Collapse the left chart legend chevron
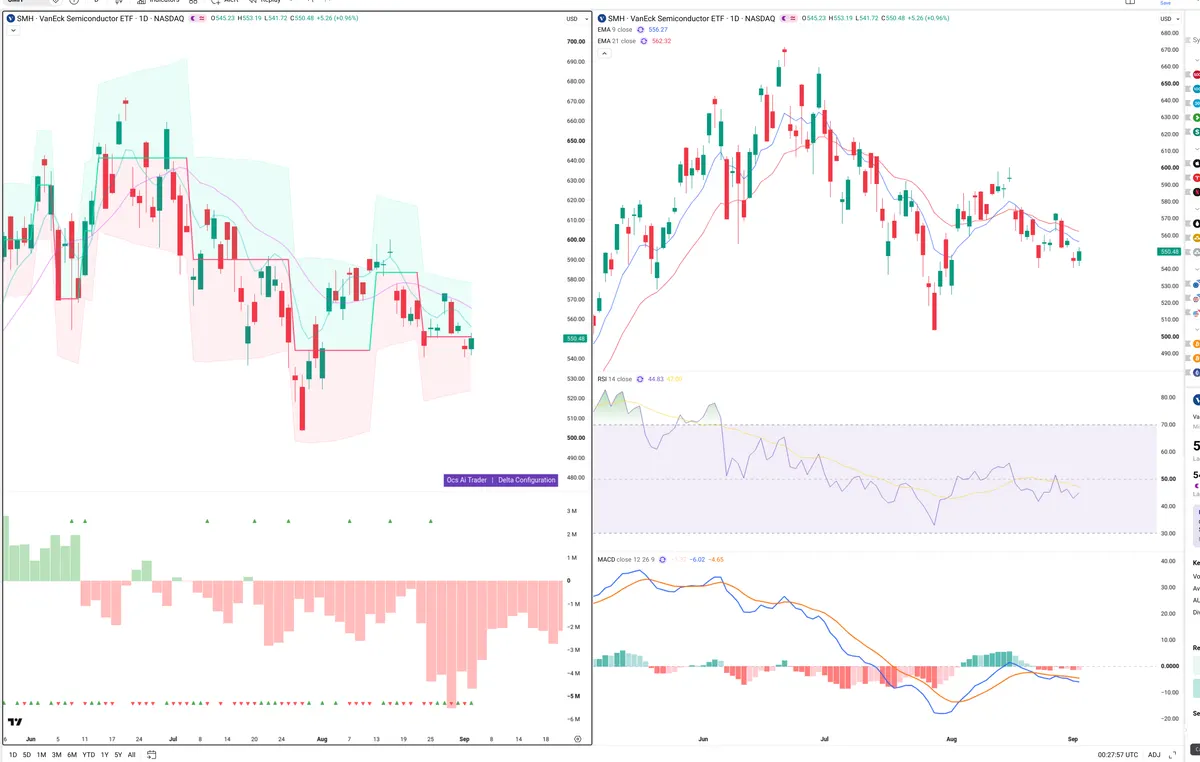The height and width of the screenshot is (762, 1200). (x=12, y=31)
